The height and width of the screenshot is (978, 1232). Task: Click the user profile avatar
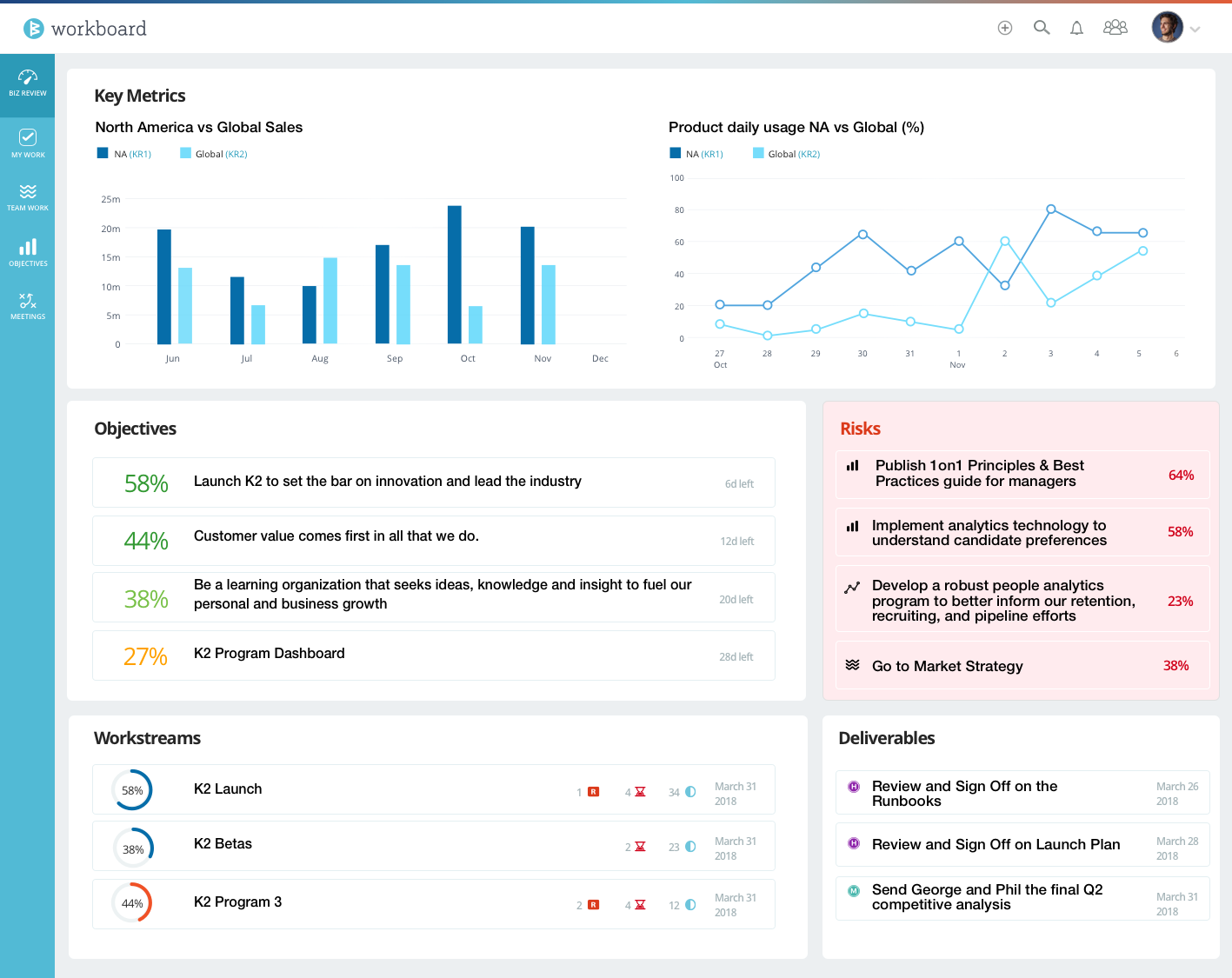pos(1168,27)
